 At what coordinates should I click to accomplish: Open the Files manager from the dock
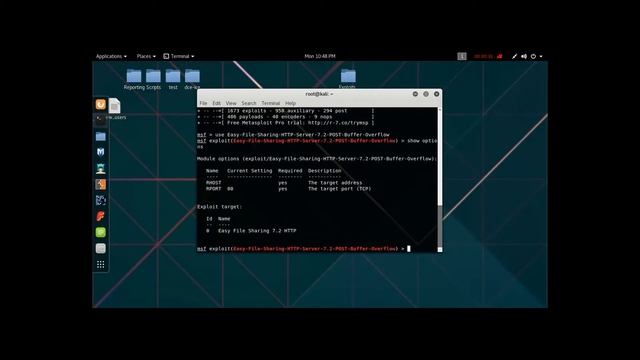coord(100,136)
